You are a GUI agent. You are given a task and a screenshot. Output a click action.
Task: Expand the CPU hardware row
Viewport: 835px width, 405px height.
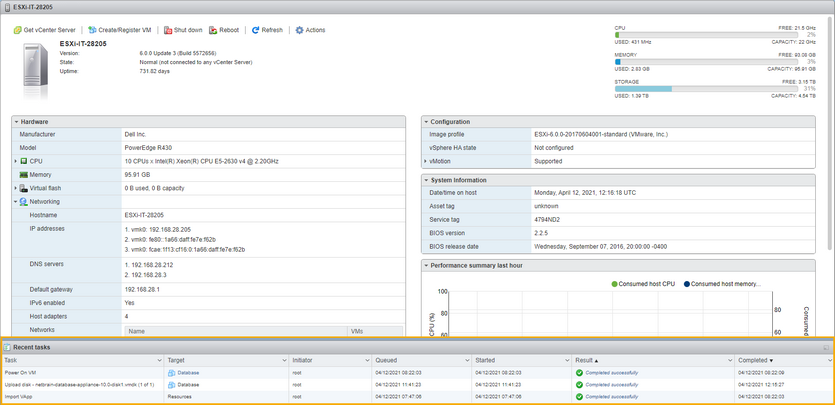16,161
